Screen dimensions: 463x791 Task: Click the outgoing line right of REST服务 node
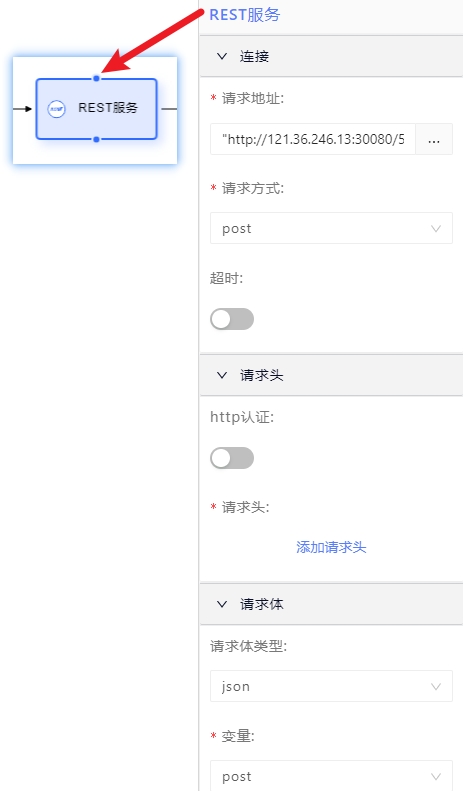click(169, 108)
